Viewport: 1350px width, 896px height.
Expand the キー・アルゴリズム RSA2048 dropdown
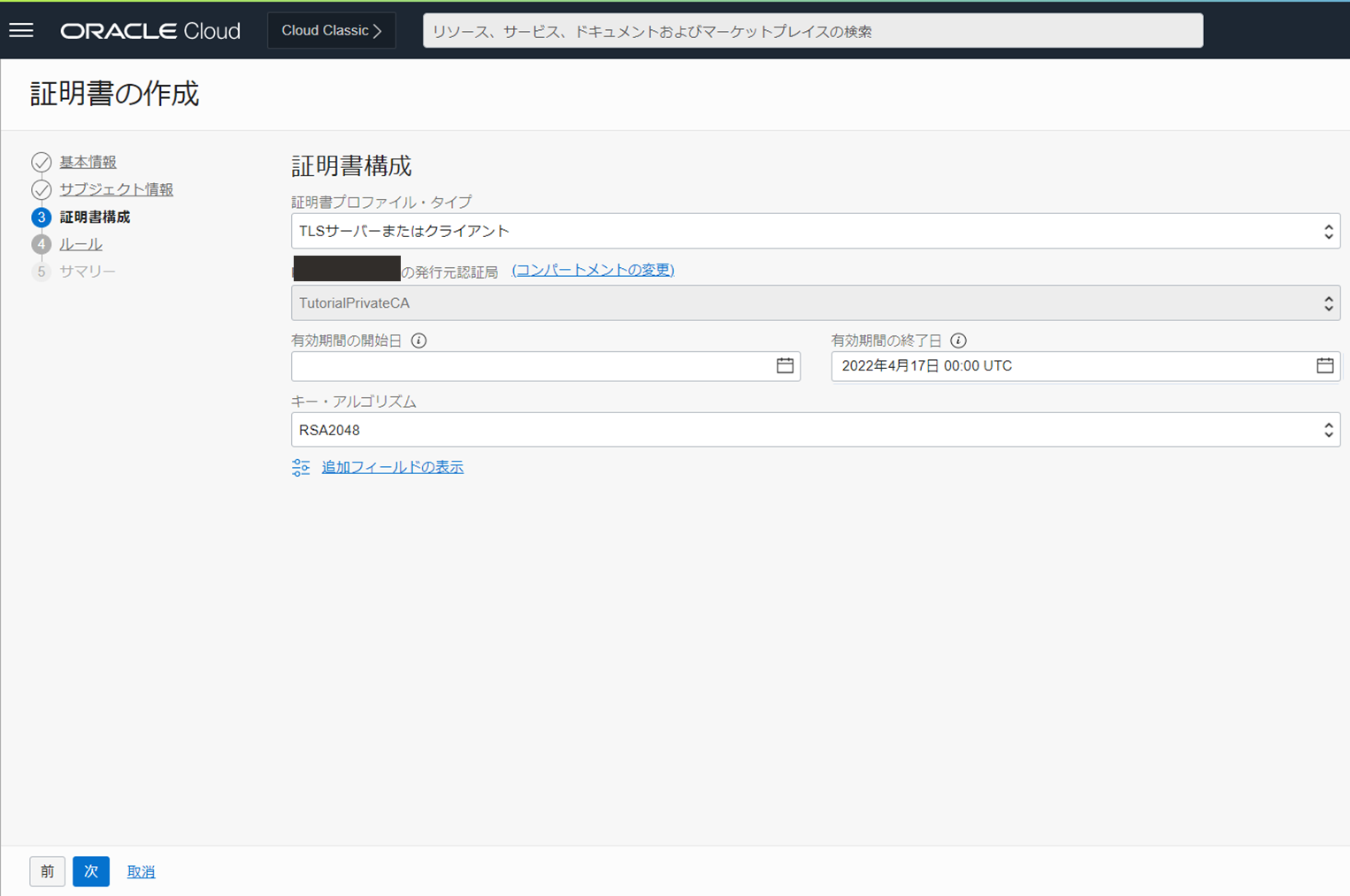pos(815,431)
